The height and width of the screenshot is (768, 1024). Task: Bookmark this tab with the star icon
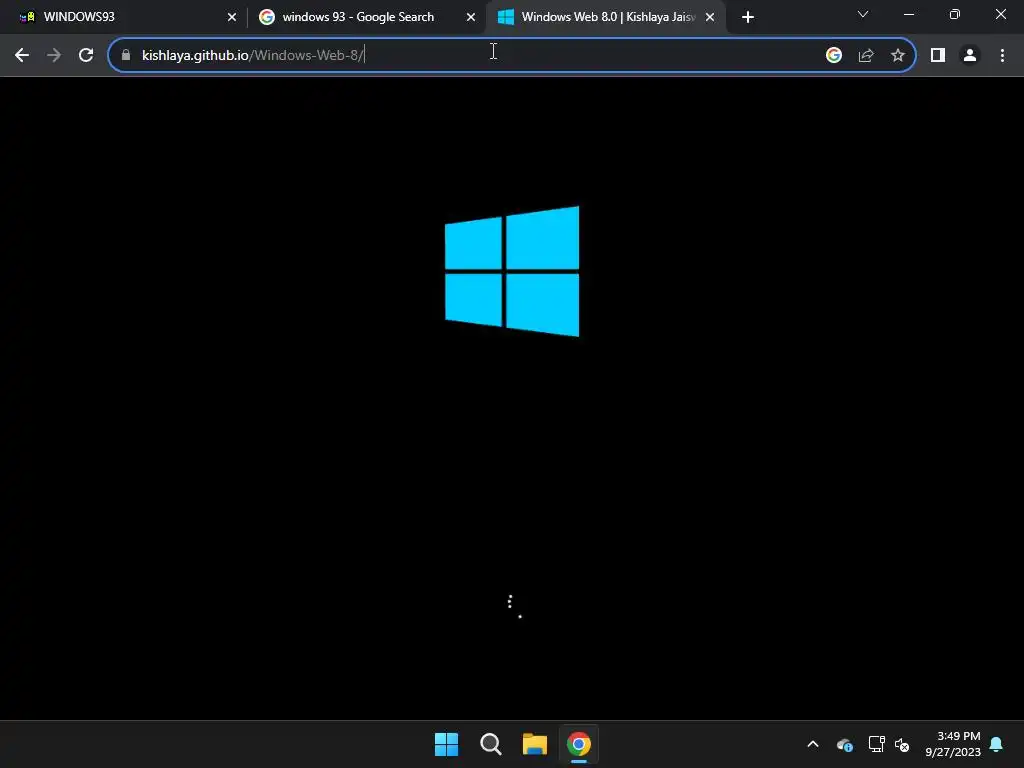[x=898, y=55]
